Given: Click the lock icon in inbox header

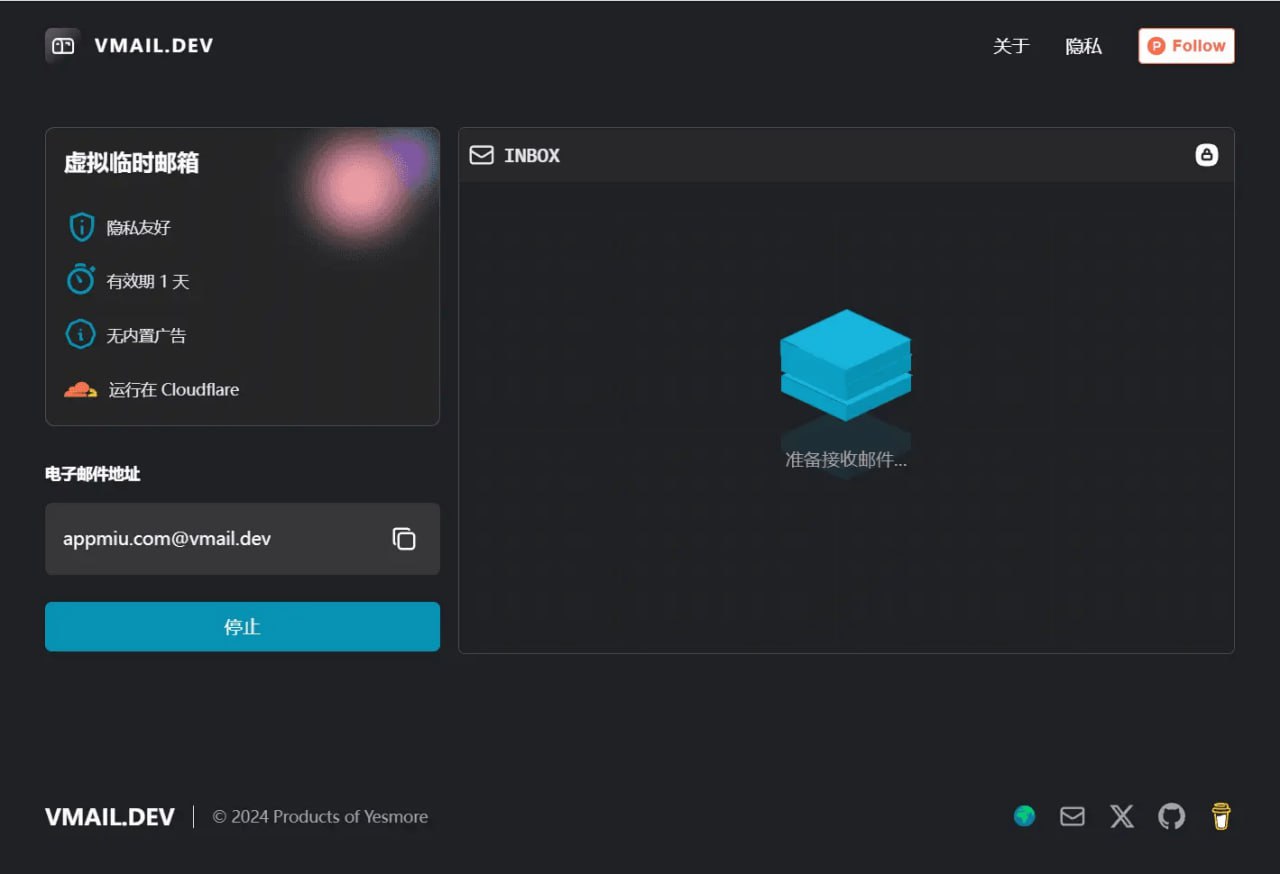Looking at the screenshot, I should pos(1207,155).
